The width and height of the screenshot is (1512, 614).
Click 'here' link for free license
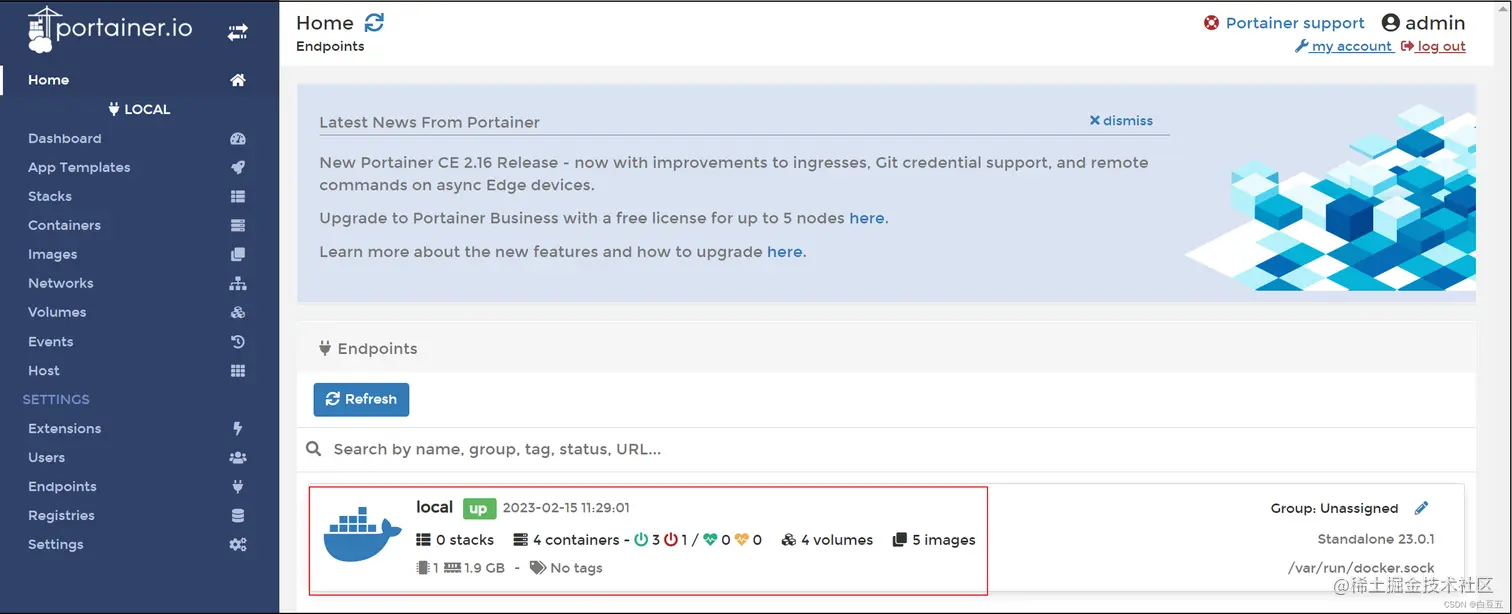point(866,218)
